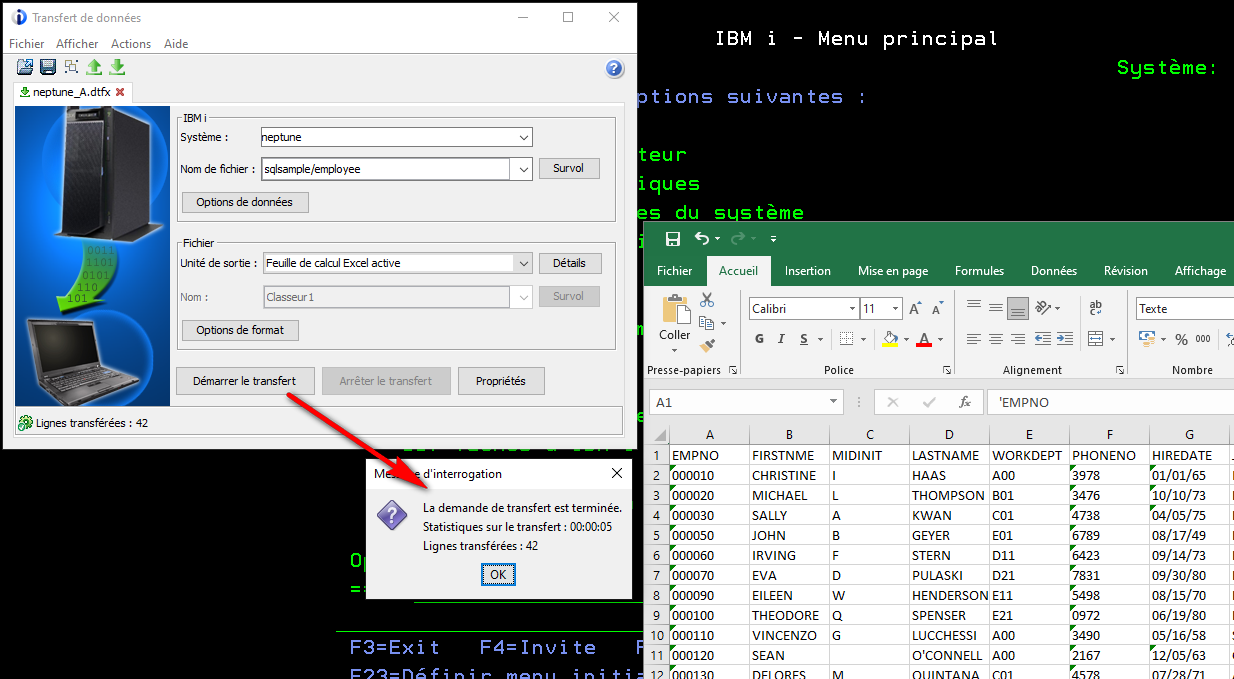
Task: Increase indent in Excel Alignement group
Action: coord(1066,339)
